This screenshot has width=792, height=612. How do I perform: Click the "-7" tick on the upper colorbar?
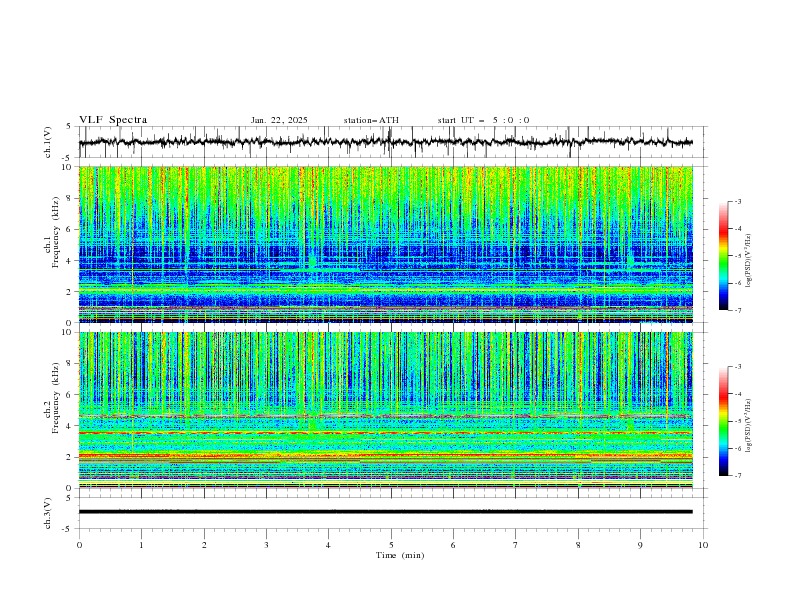(737, 310)
